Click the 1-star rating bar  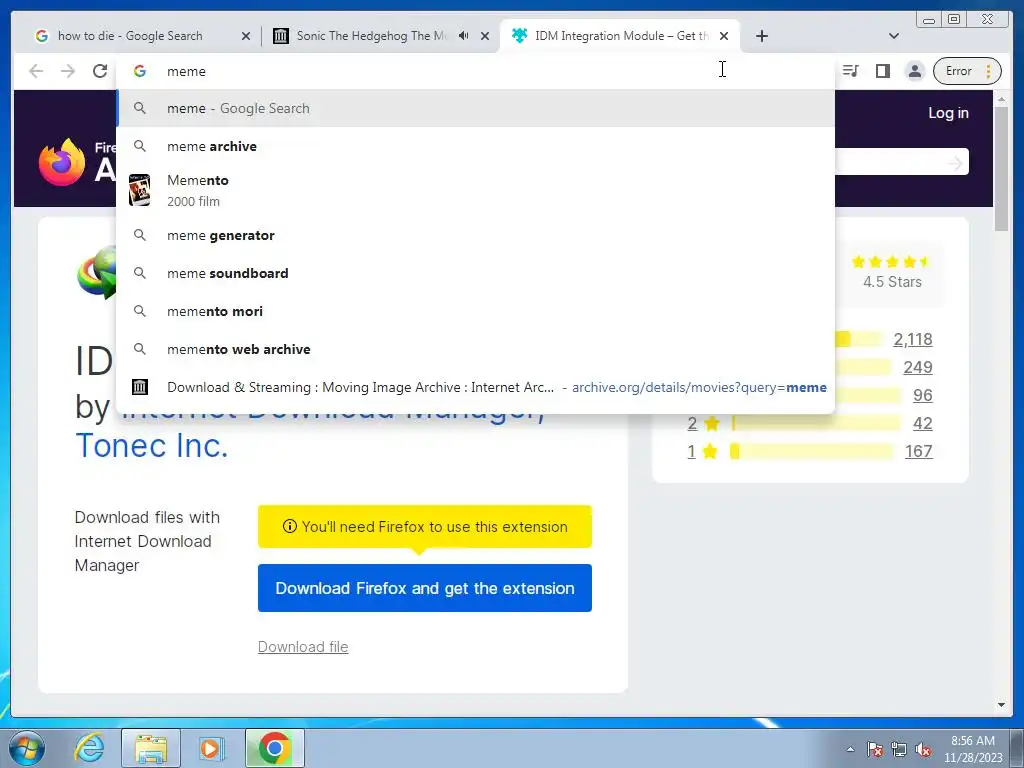point(812,451)
